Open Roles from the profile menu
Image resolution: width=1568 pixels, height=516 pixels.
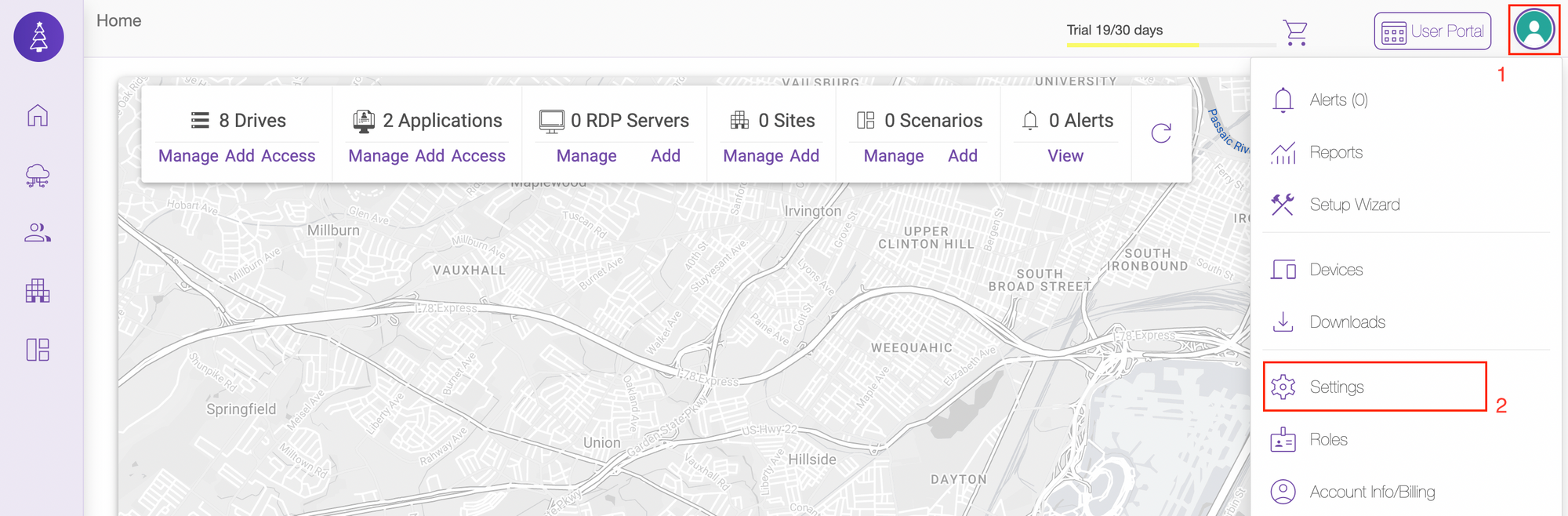coord(1328,440)
